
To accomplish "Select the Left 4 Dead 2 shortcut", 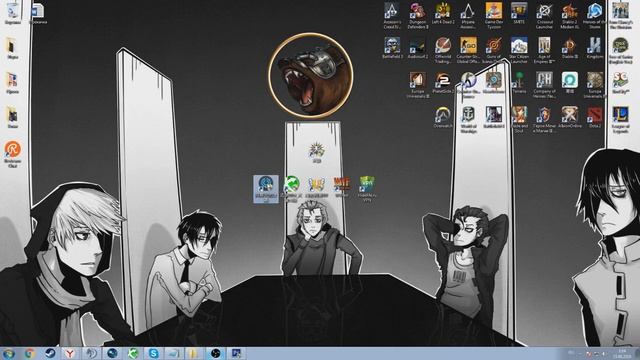I will [x=443, y=13].
